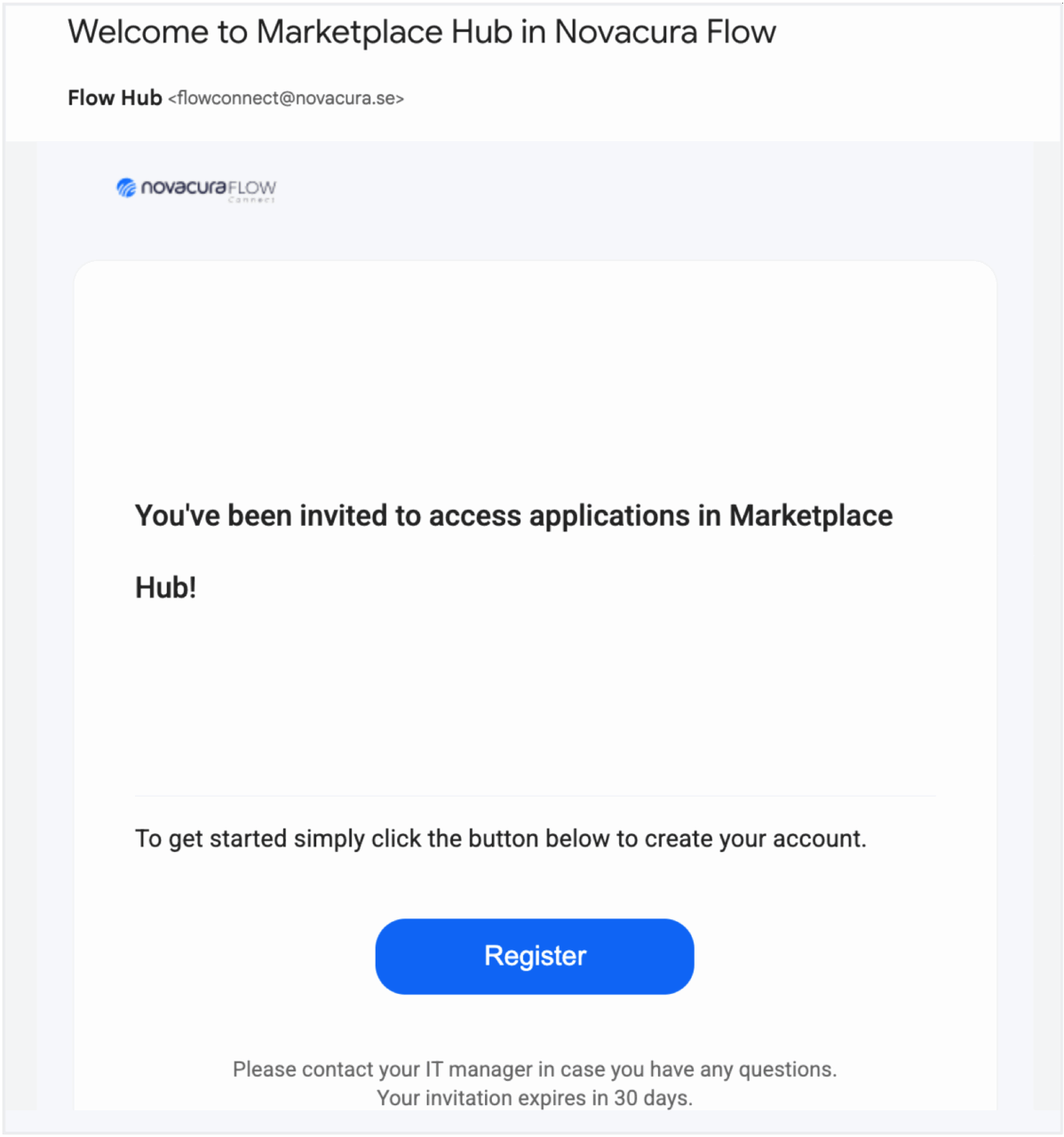The image size is (1064, 1137).
Task: Click the blue Novacura swirl logo icon
Action: click(126, 187)
